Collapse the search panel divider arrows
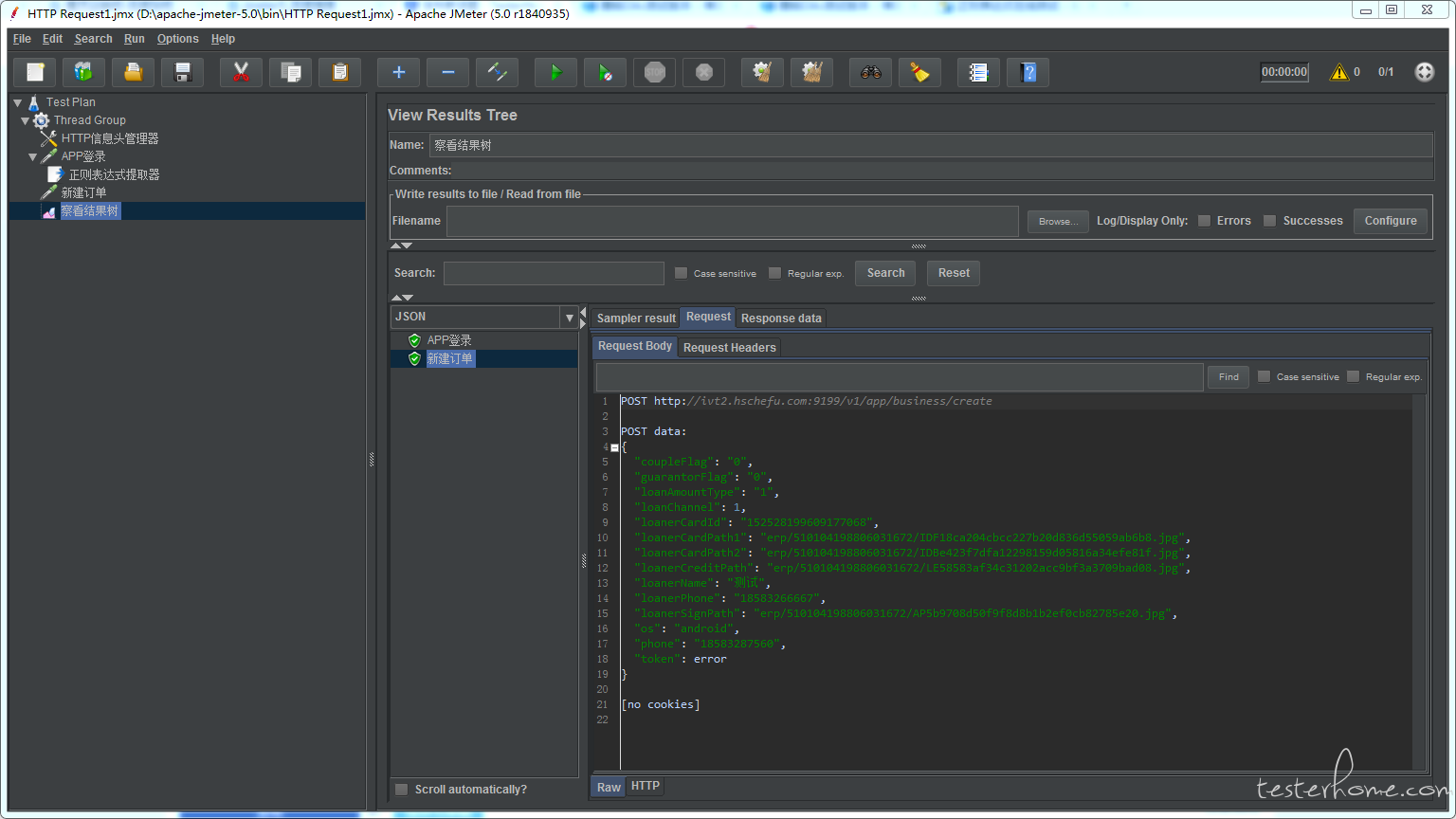 (x=402, y=298)
